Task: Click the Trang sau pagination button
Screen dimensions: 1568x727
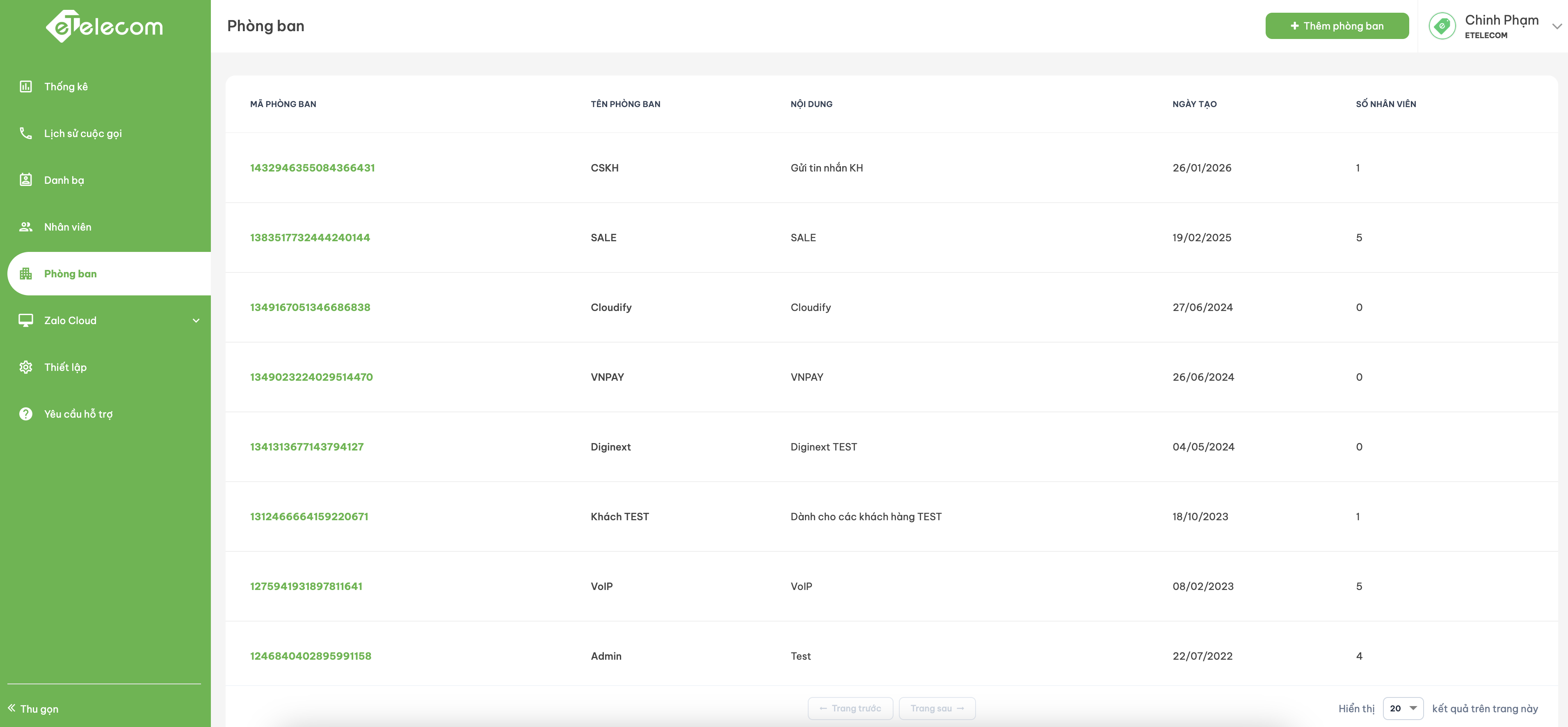Action: point(937,708)
